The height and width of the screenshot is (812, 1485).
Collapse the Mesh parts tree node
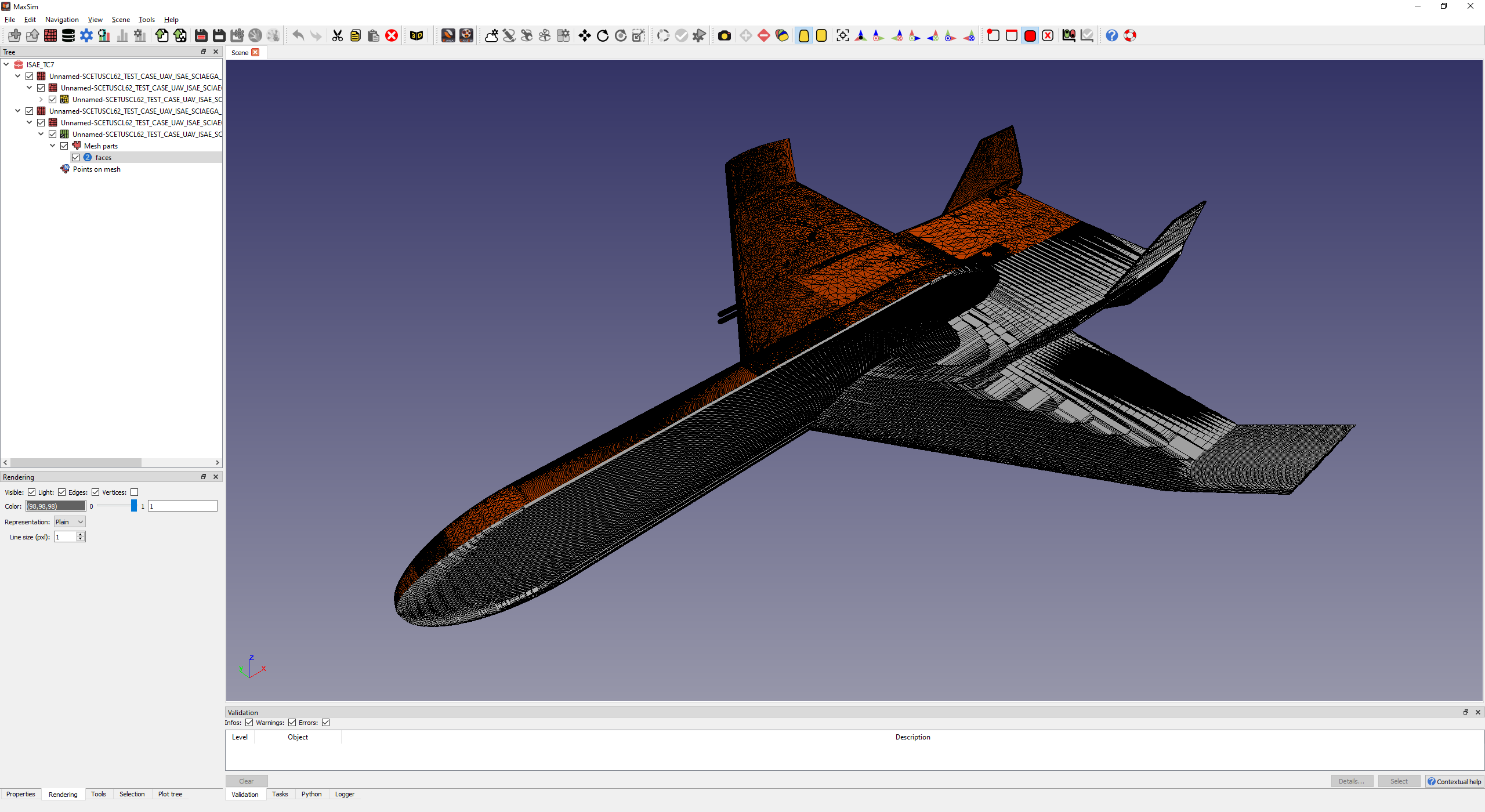coord(53,146)
